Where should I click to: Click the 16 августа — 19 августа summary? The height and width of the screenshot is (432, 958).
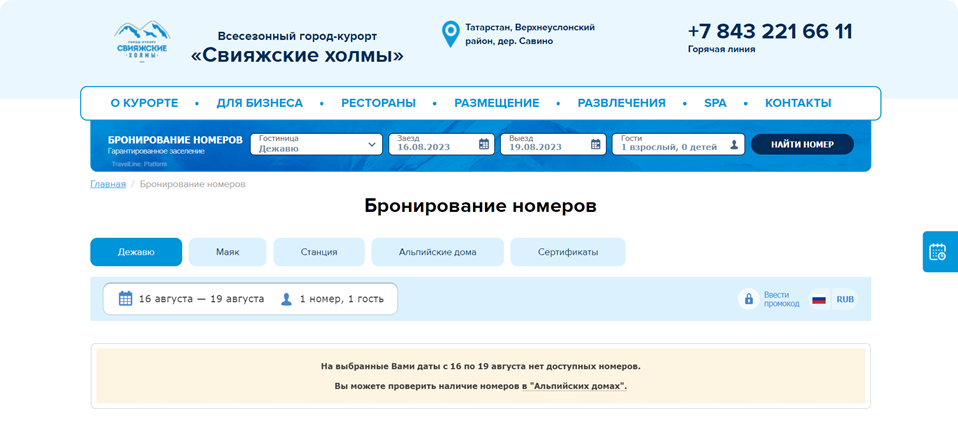pyautogui.click(x=202, y=299)
